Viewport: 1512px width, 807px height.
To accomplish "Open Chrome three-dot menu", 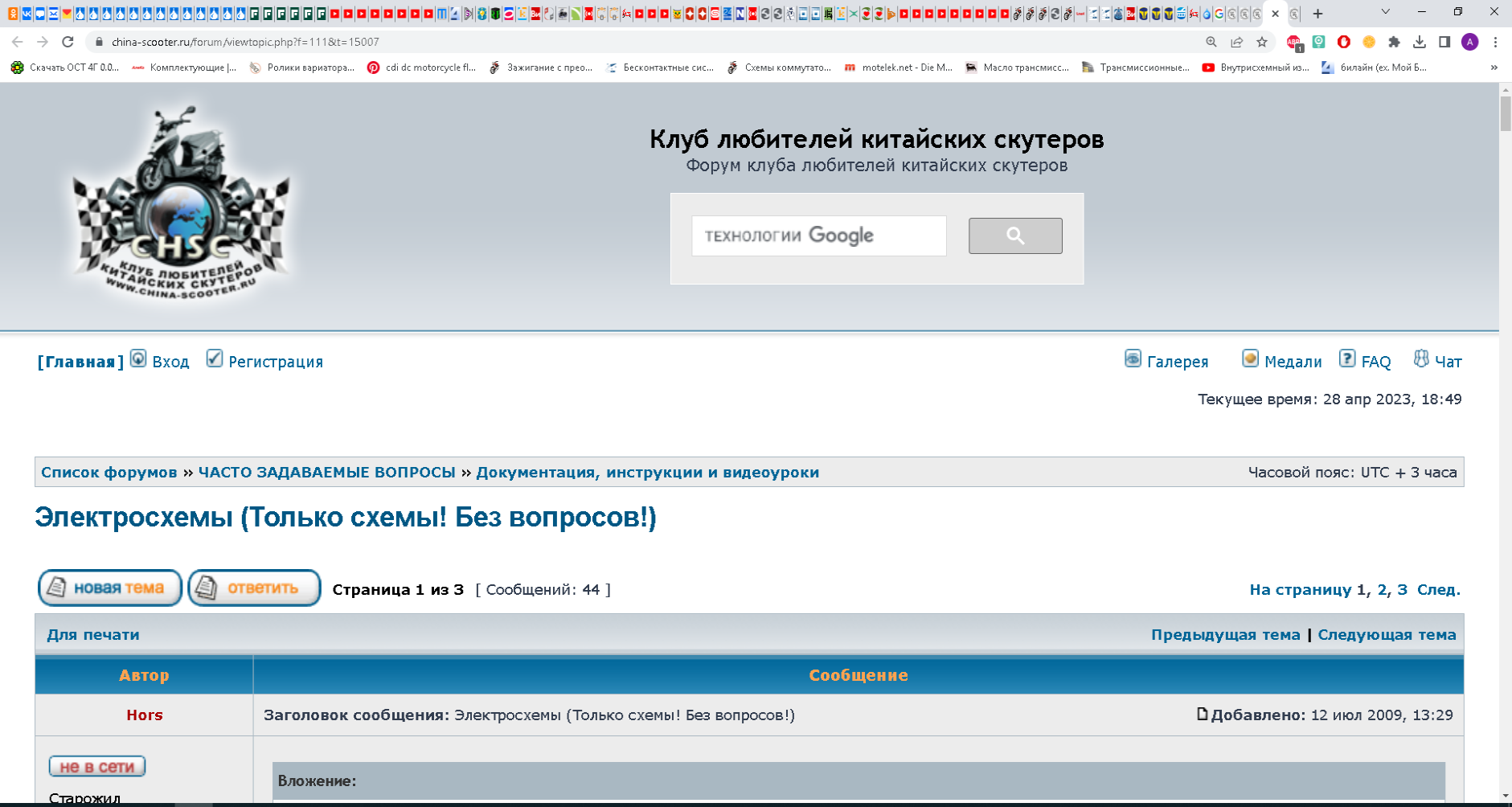I will pos(1495,42).
